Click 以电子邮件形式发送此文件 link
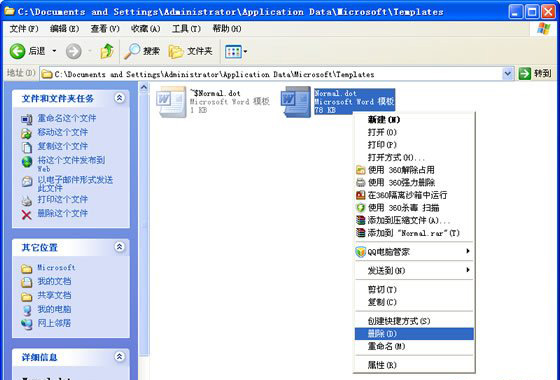560x380 pixels. click(x=75, y=184)
